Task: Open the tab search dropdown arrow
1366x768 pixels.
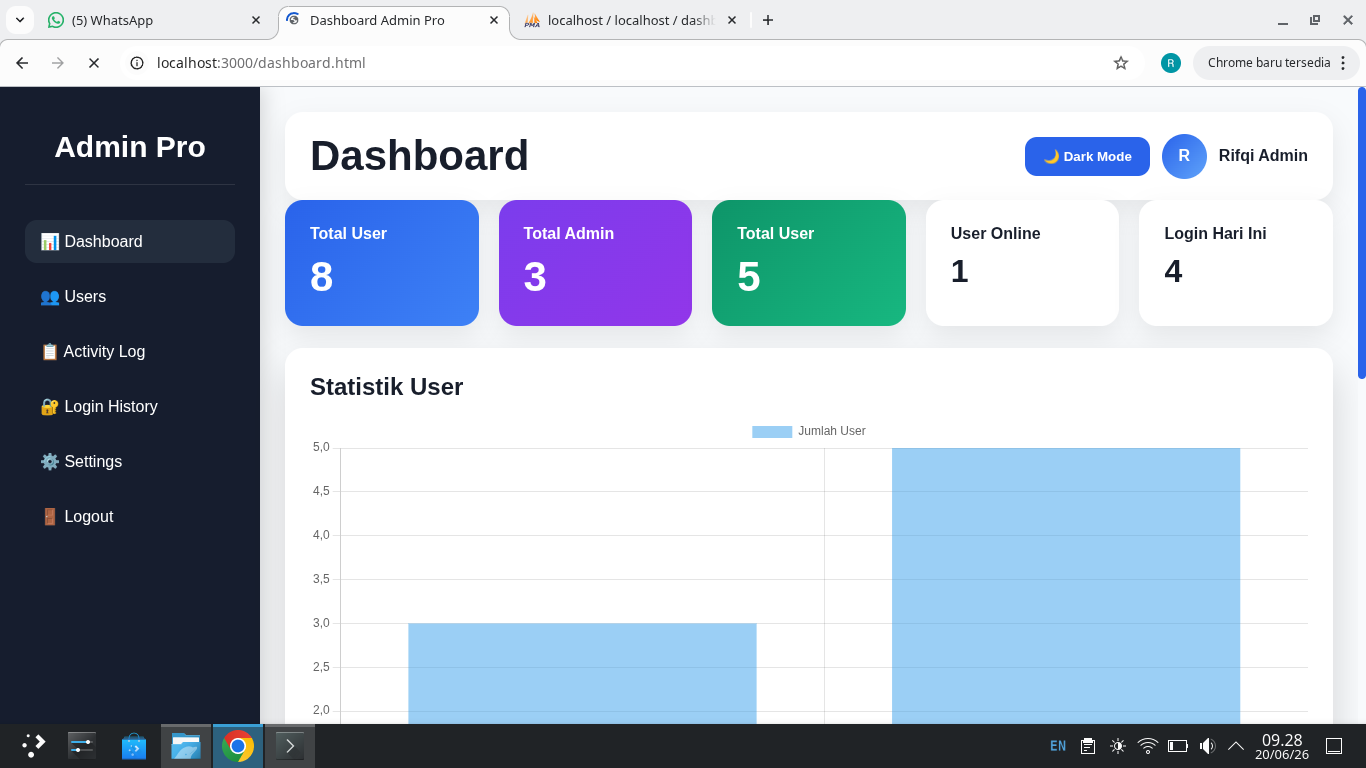Action: (20, 20)
